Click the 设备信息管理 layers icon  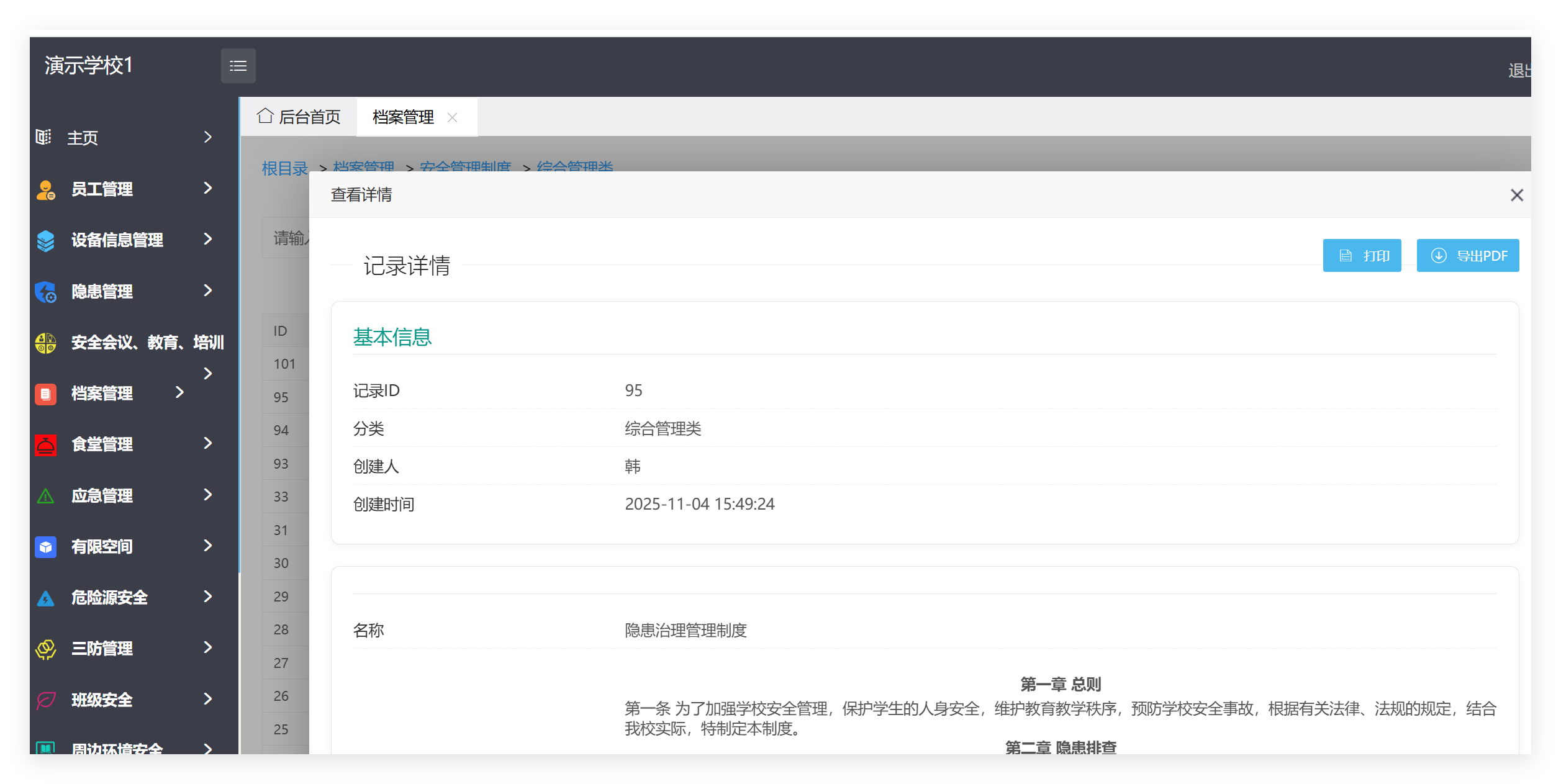44,240
